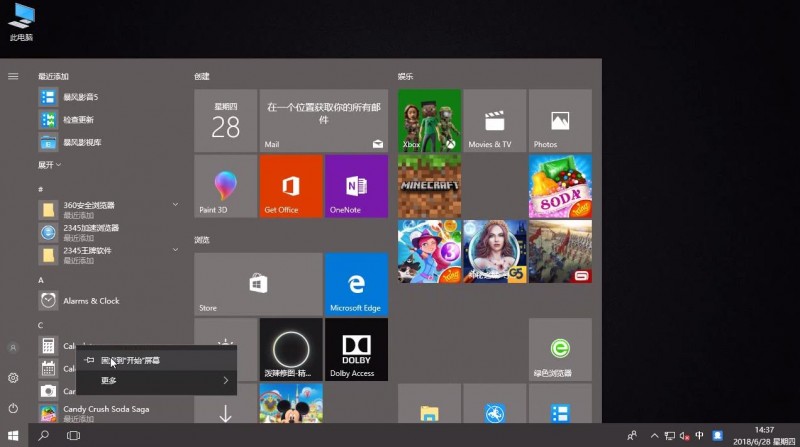
Task: Click the letter A section header
Action: pyautogui.click(x=41, y=280)
